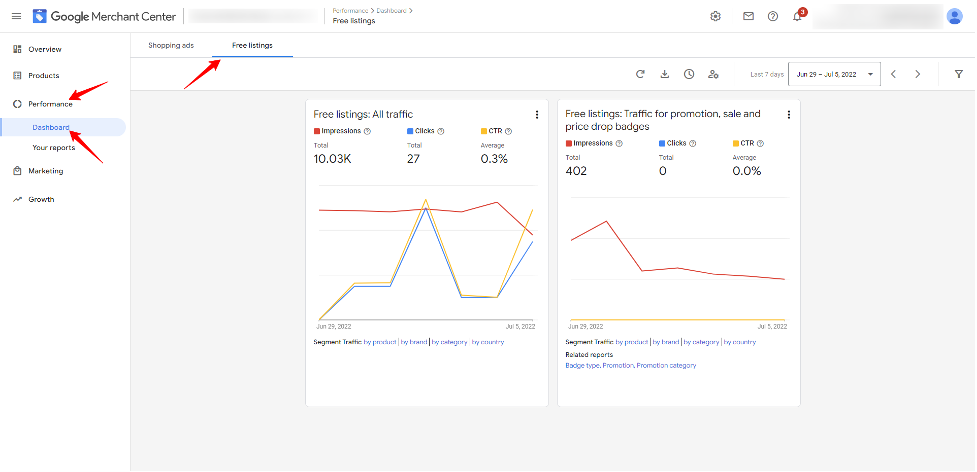Click red Impressions swatch in All traffic card
The image size is (977, 472).
click(x=317, y=131)
